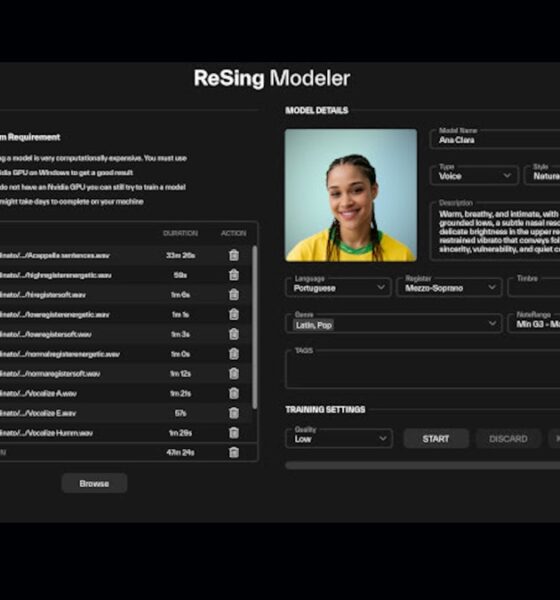Click the Browse button to add files
The image size is (560, 600).
click(x=94, y=483)
